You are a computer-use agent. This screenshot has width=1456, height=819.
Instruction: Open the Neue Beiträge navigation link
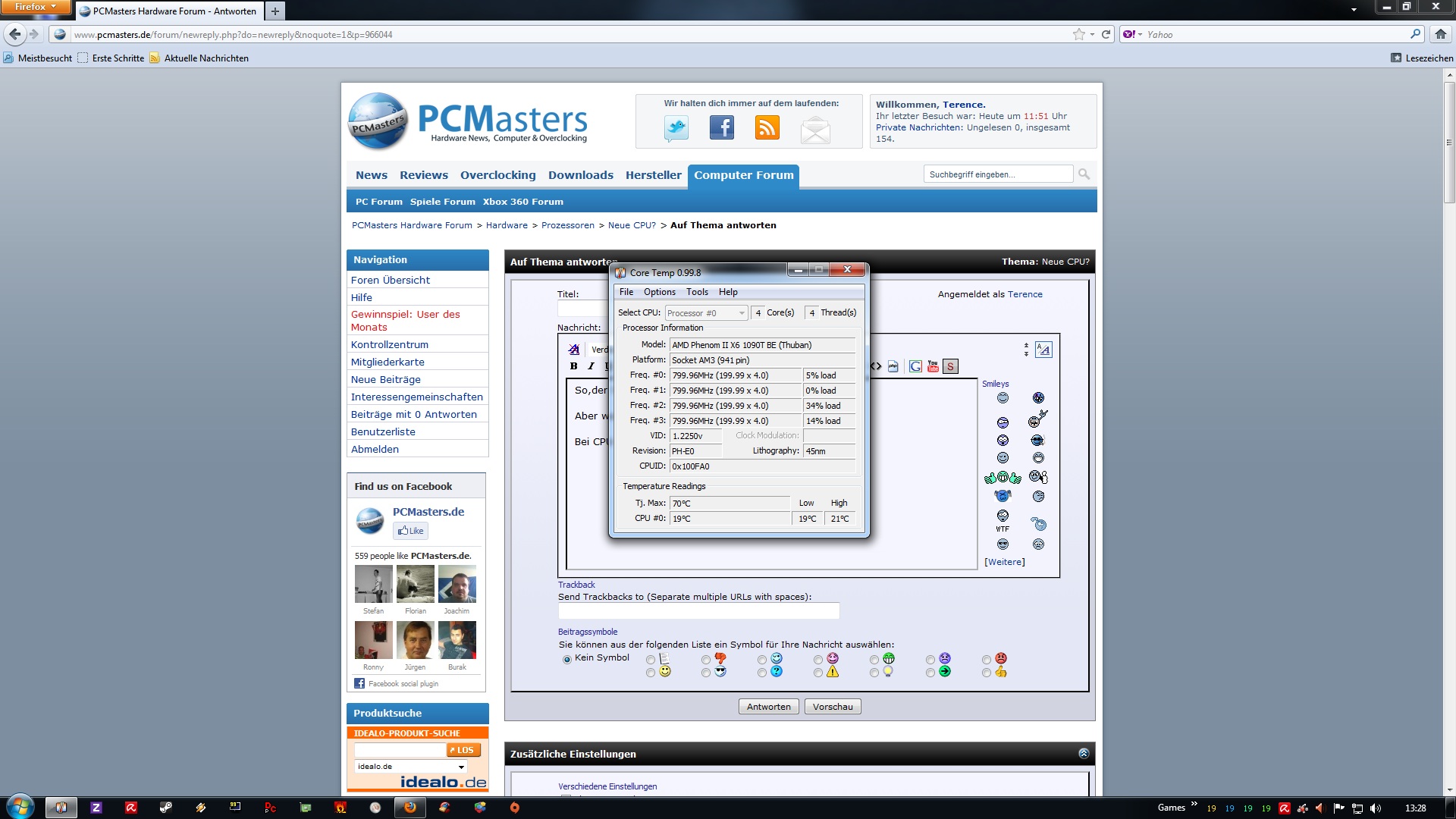coord(385,380)
